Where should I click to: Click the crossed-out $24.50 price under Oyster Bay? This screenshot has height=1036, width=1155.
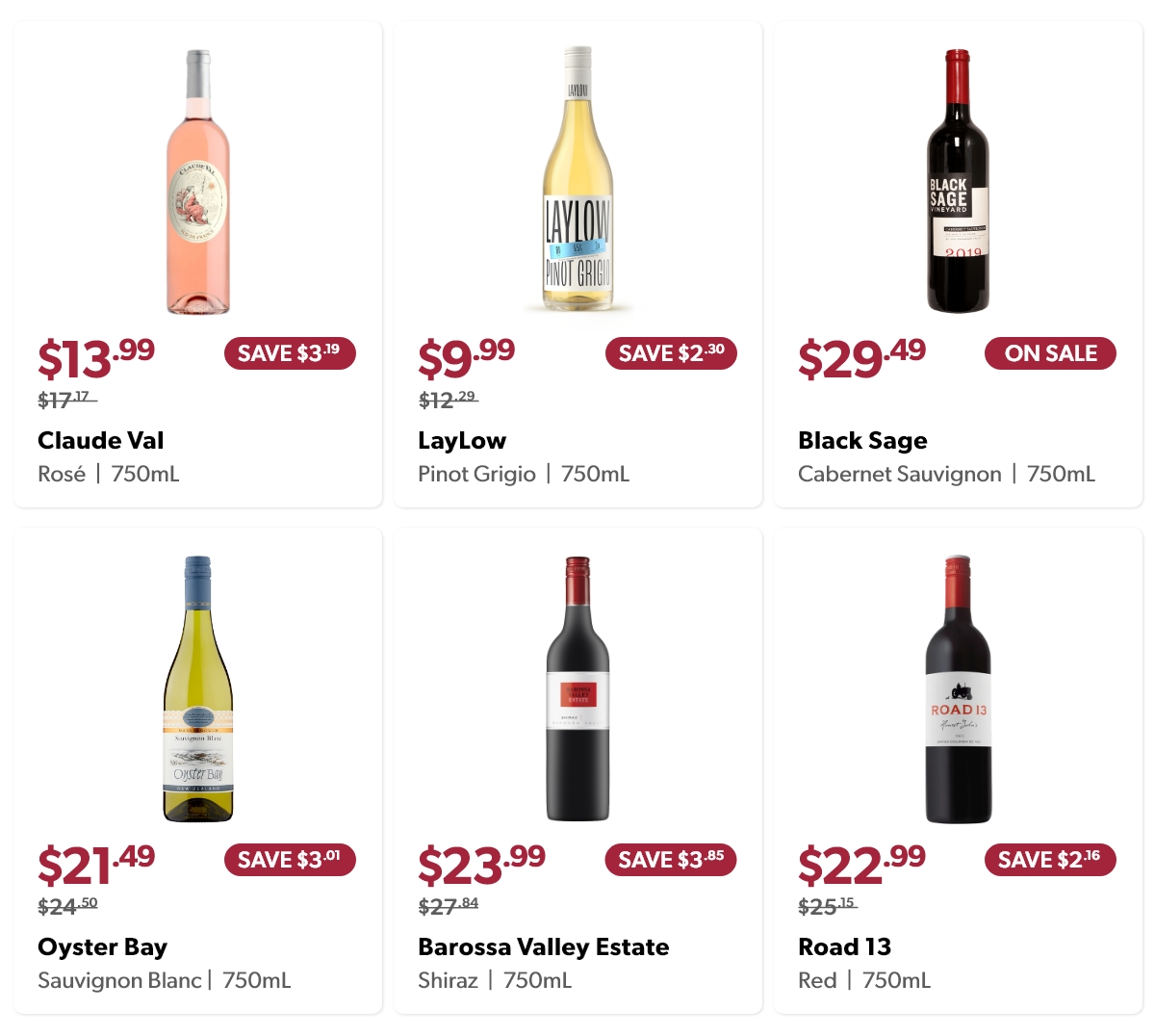click(67, 904)
